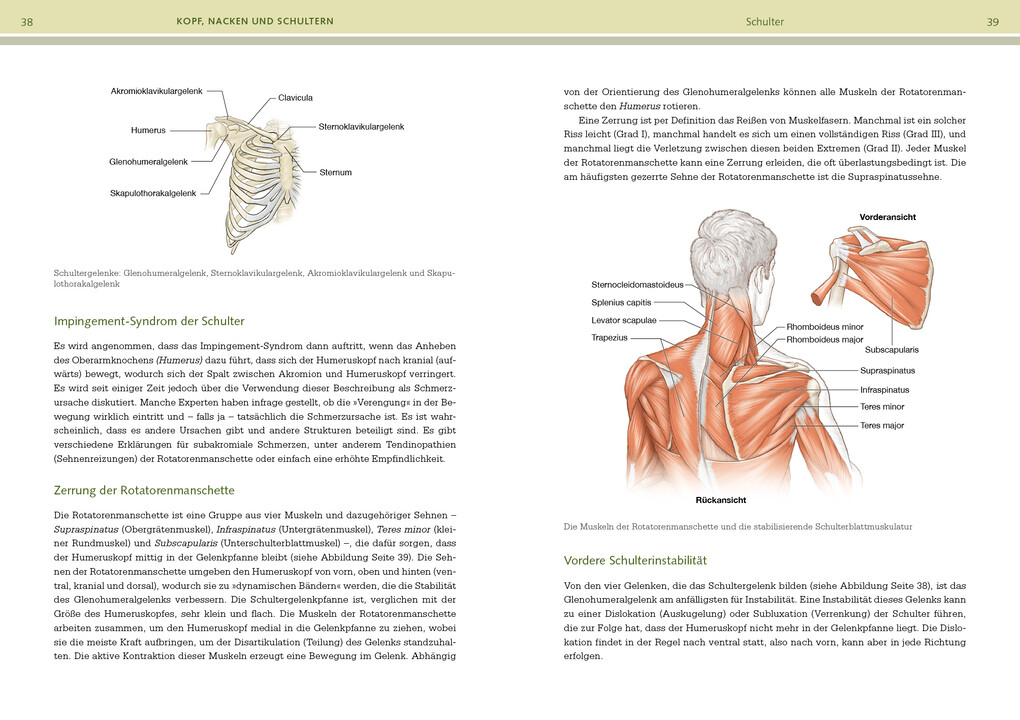This screenshot has height=720, width=1020.
Task: Click the 'Clavicula' diagram label
Action: pyautogui.click(x=295, y=98)
